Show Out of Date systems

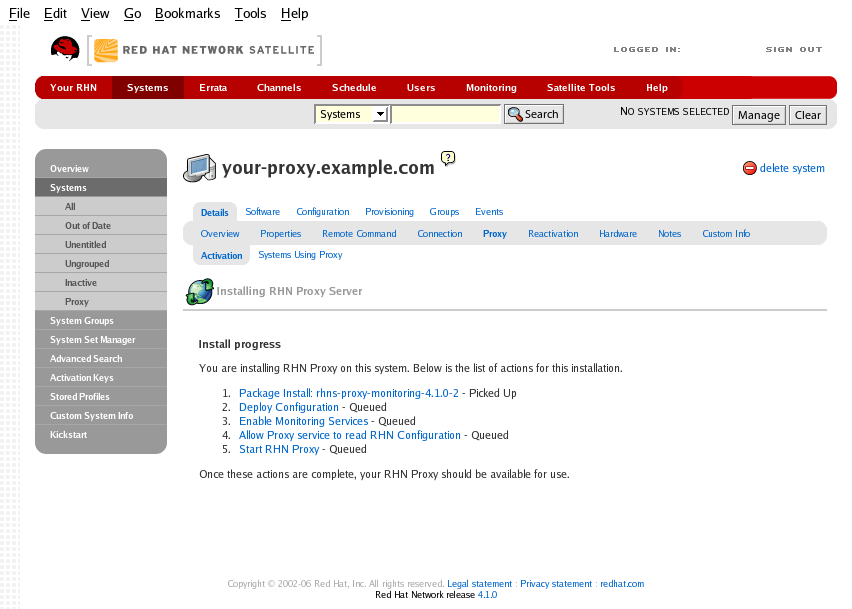pos(101,225)
